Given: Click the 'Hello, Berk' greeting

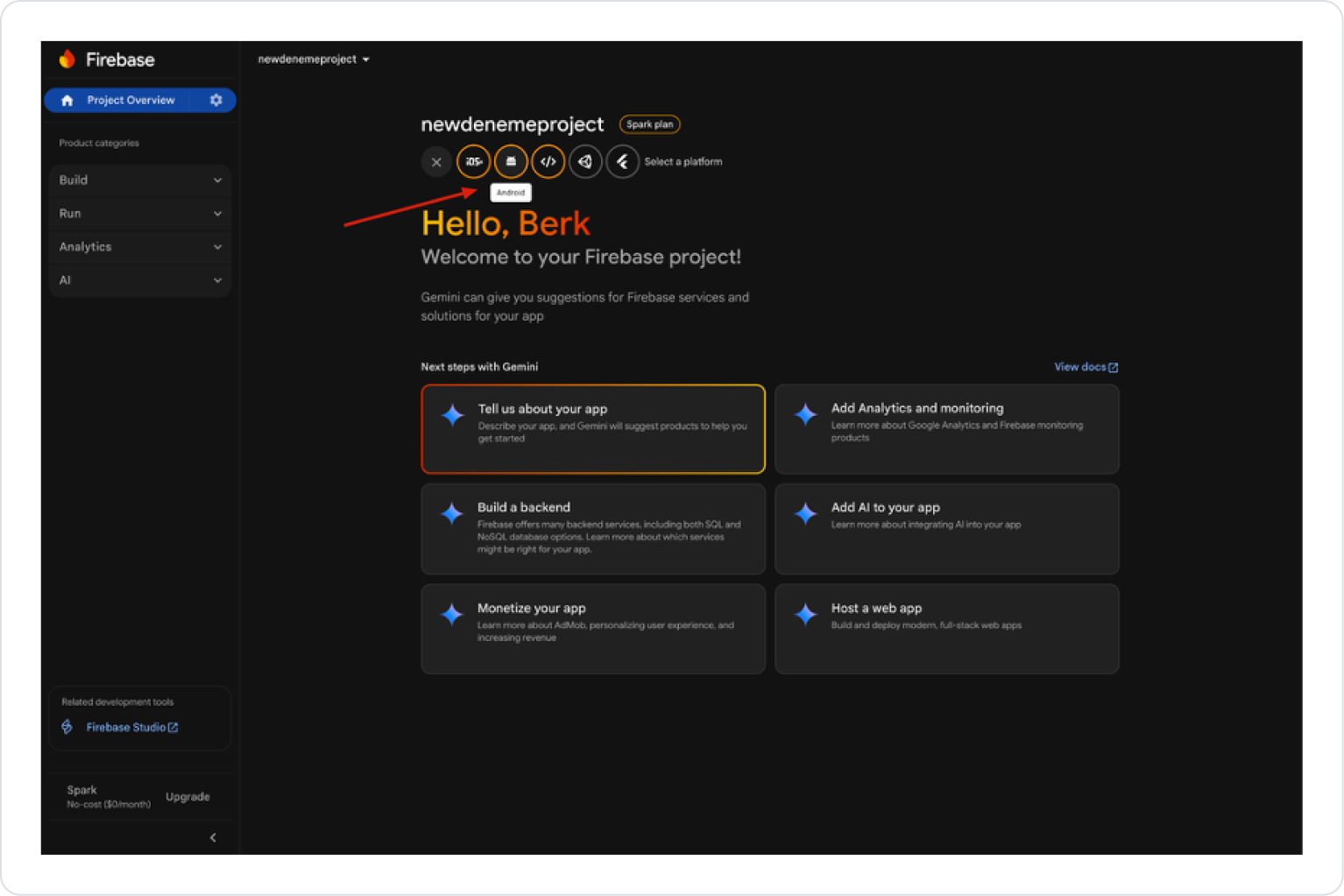Looking at the screenshot, I should (x=506, y=223).
